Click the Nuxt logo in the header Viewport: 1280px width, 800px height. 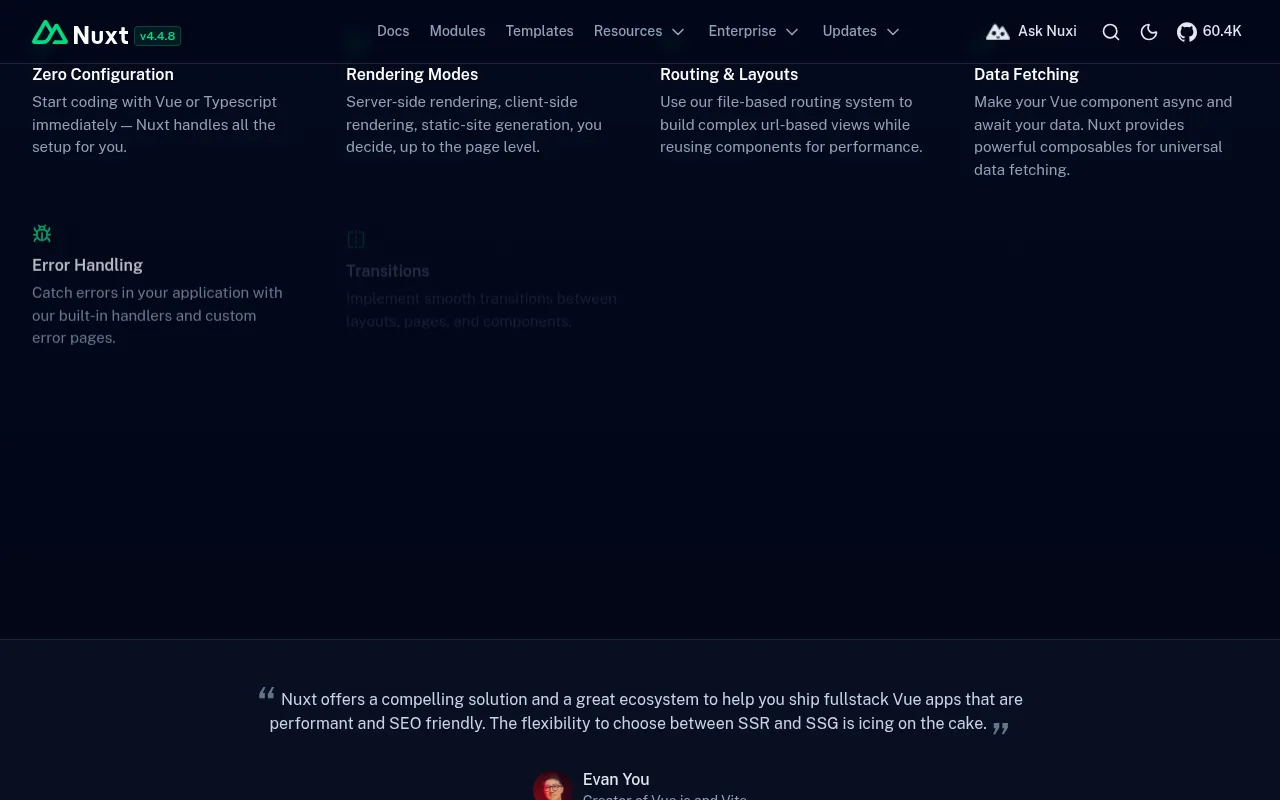click(x=80, y=33)
